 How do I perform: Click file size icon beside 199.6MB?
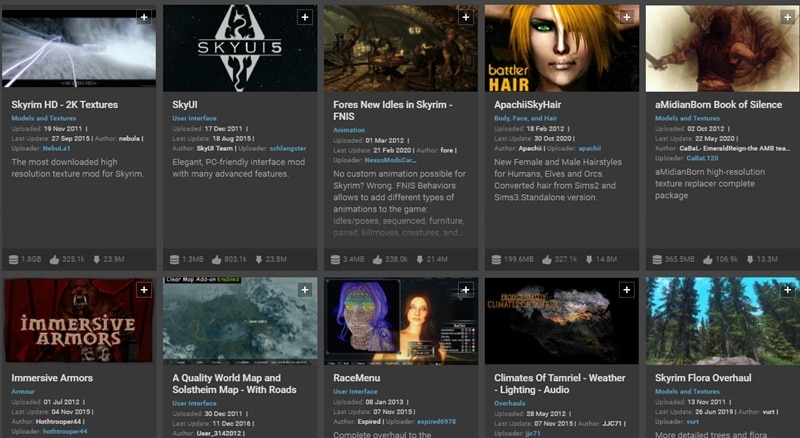click(x=496, y=260)
